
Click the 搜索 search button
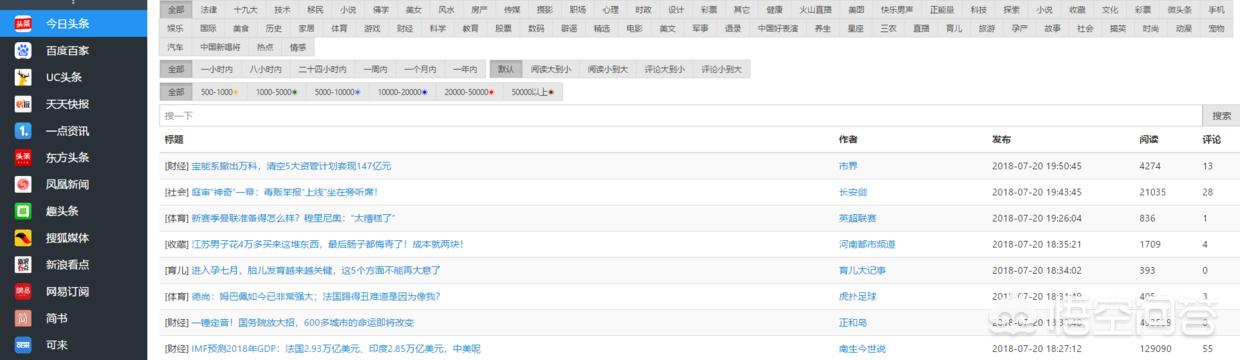click(x=1220, y=115)
